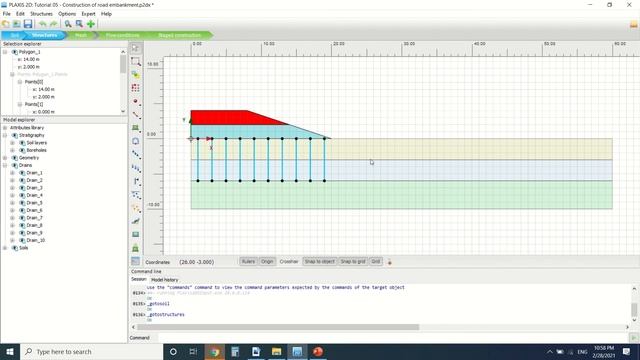The image size is (640, 360).
Task: Select the create line tool
Action: click(x=136, y=115)
